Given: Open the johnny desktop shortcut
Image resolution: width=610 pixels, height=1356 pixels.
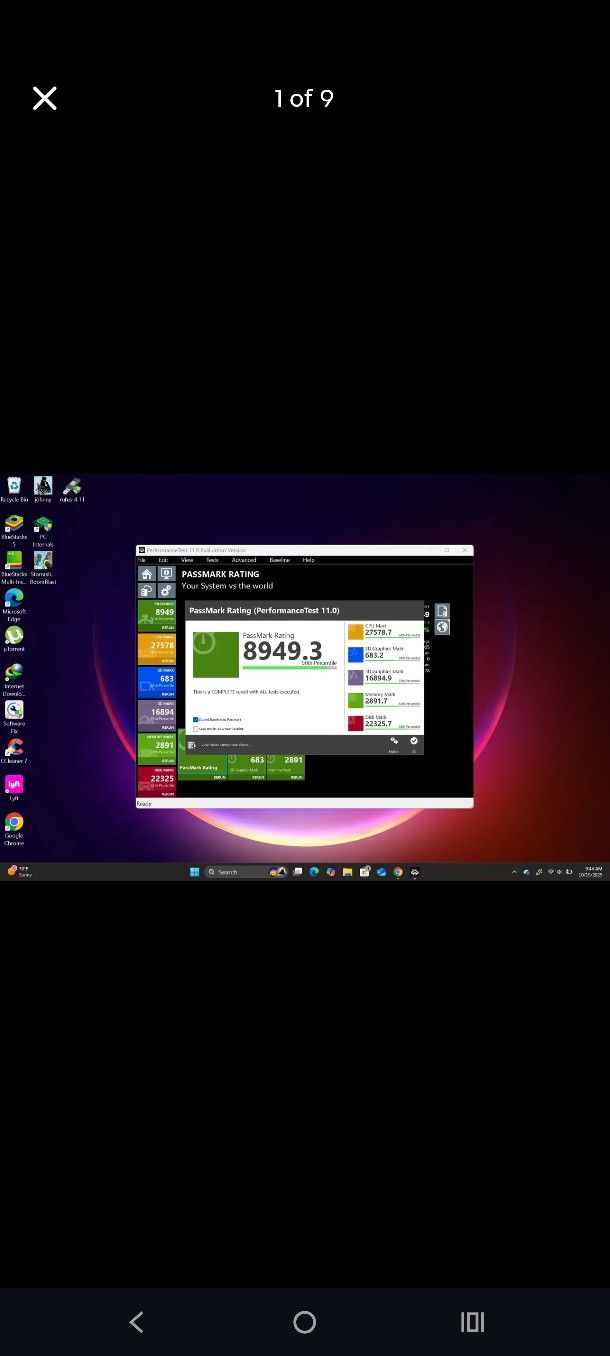Looking at the screenshot, I should point(43,490).
